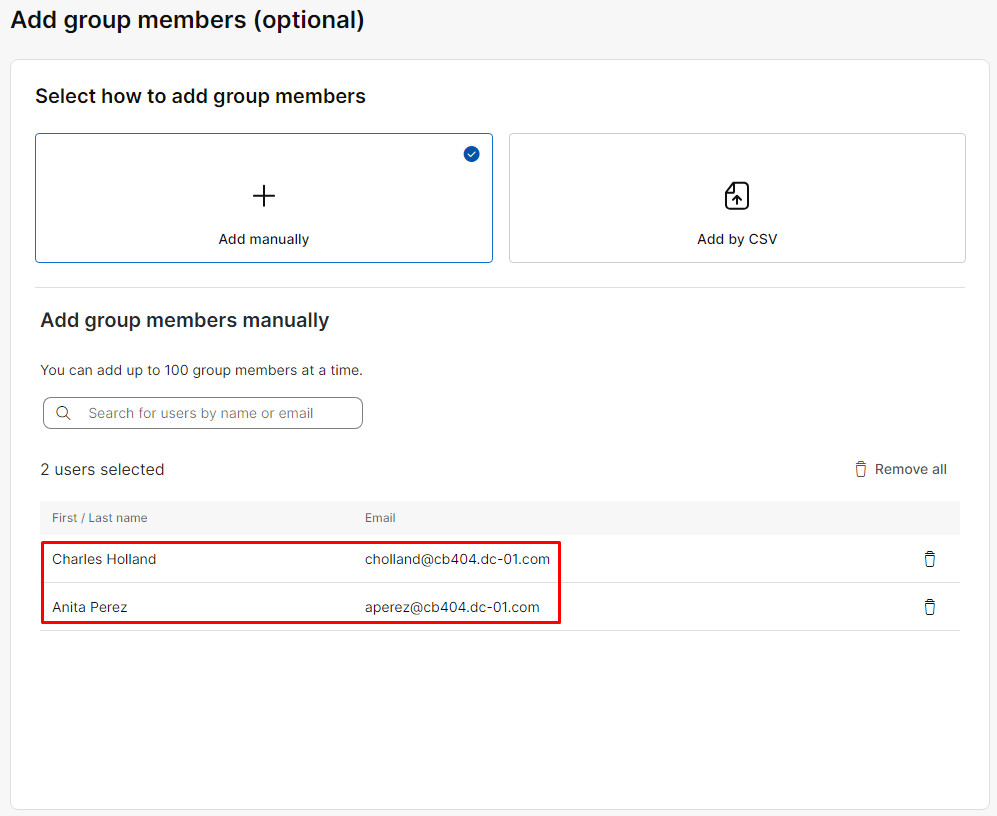Select the Anita Perez name cell

point(90,607)
